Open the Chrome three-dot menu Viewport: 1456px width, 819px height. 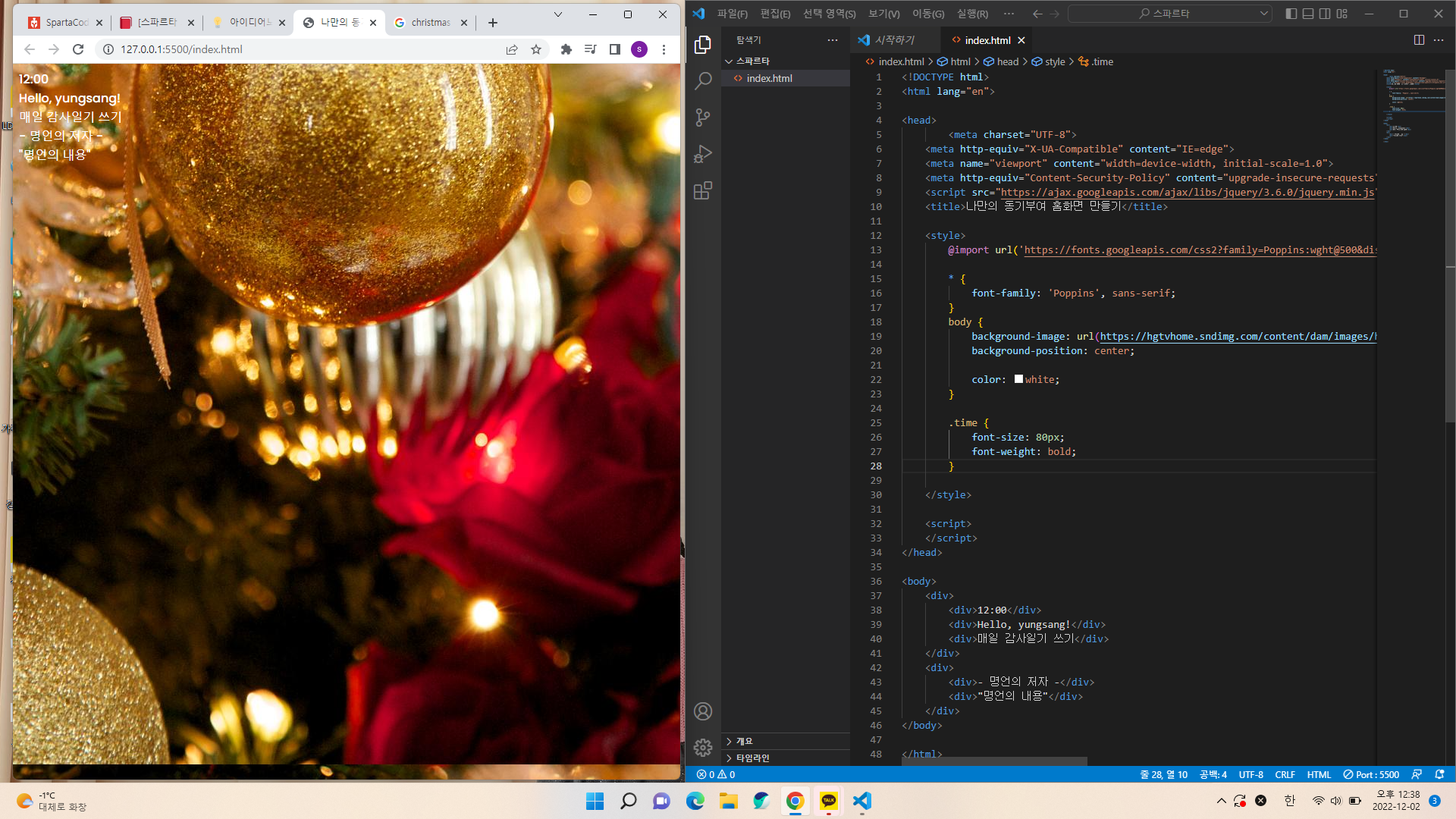coord(664,49)
